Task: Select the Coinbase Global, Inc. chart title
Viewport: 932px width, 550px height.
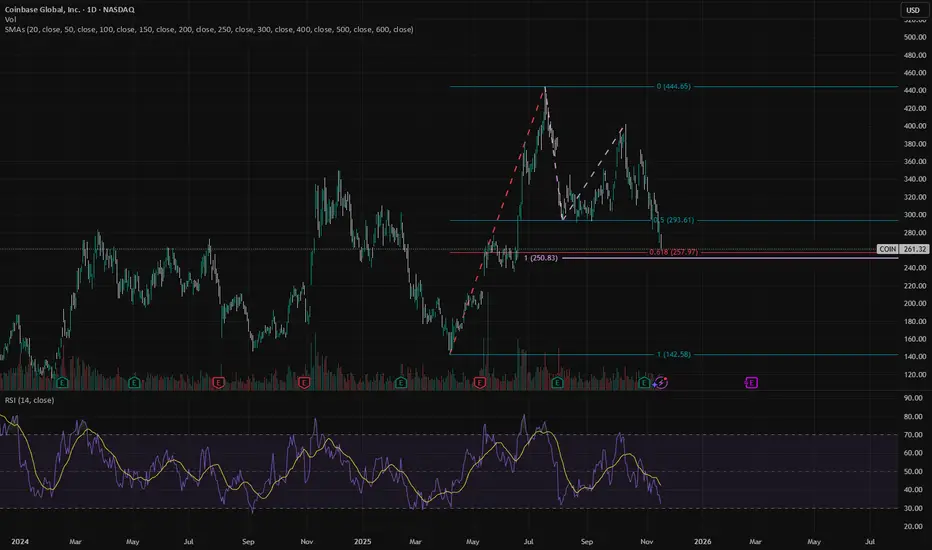Action: click(x=70, y=10)
